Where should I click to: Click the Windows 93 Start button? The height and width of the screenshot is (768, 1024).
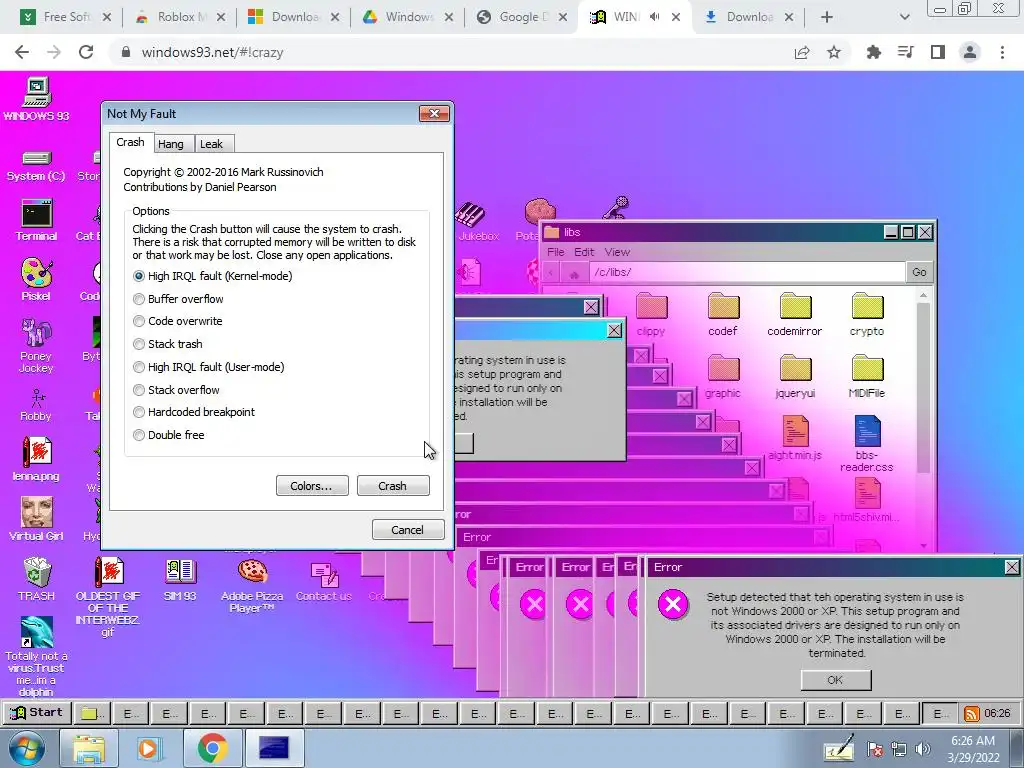(x=37, y=713)
